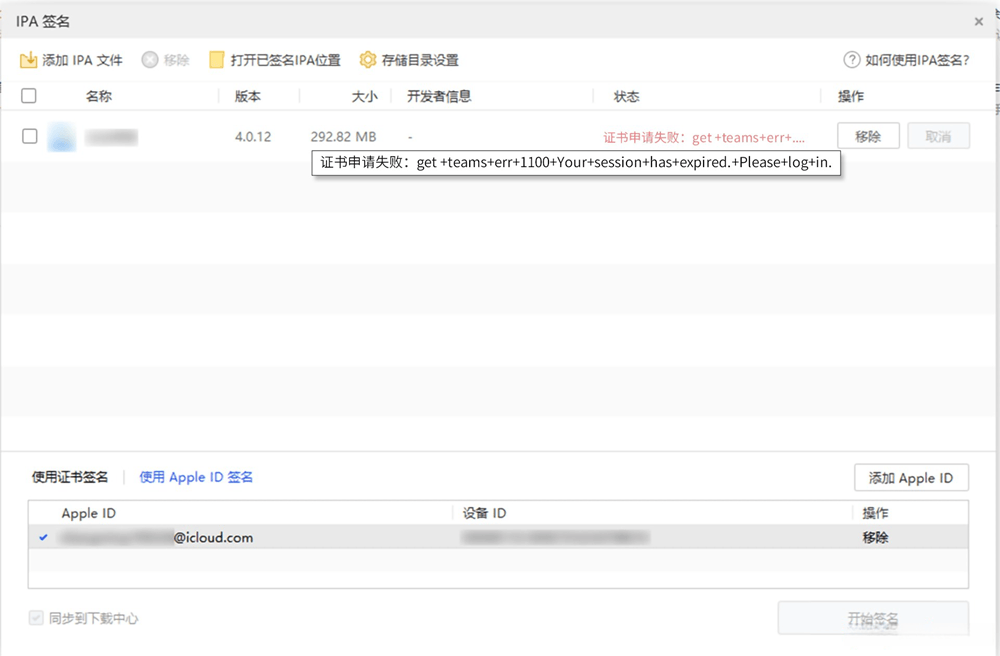Click the app's icon thumbnail in the list

(62, 136)
